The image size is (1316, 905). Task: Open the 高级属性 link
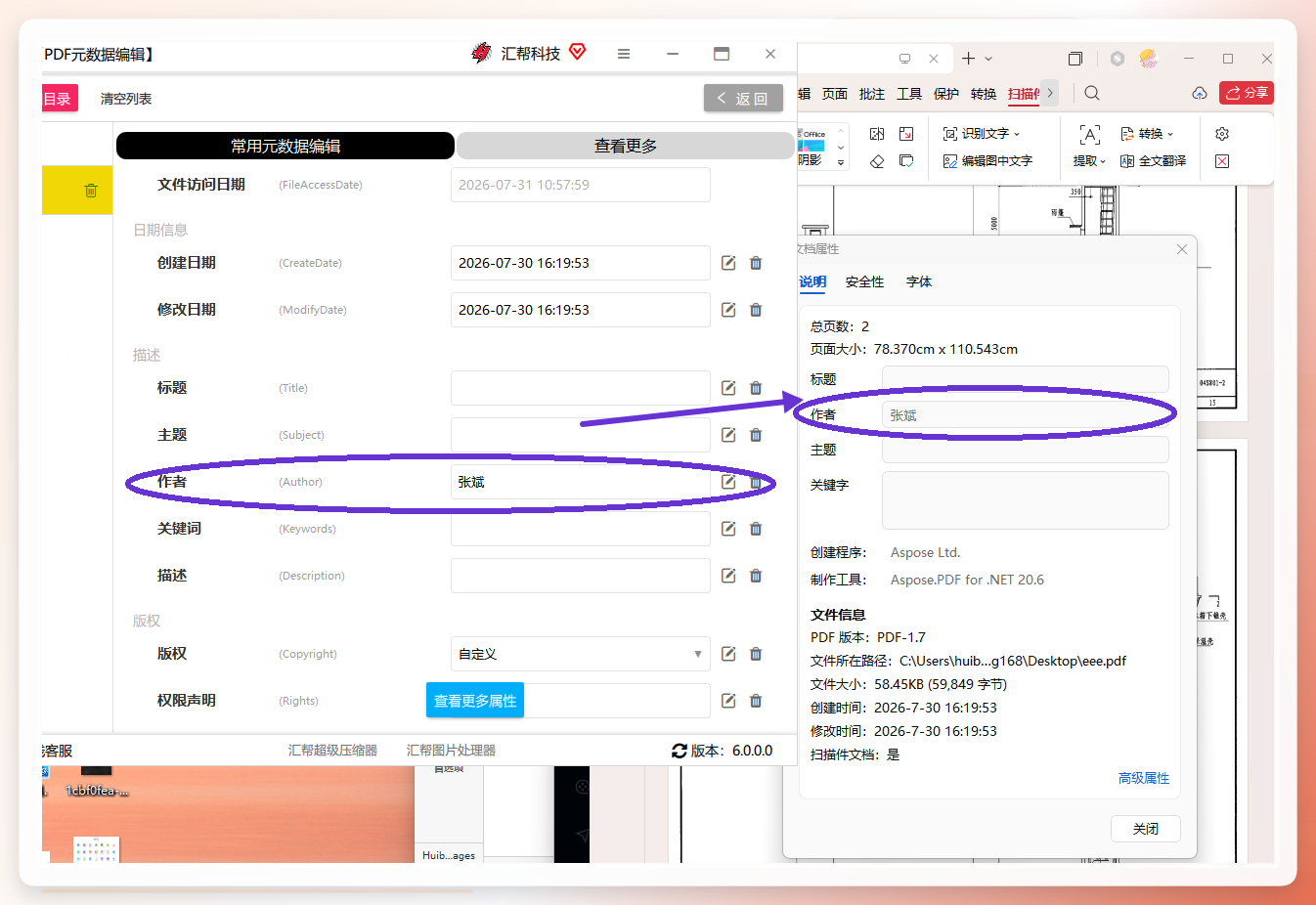point(1144,778)
